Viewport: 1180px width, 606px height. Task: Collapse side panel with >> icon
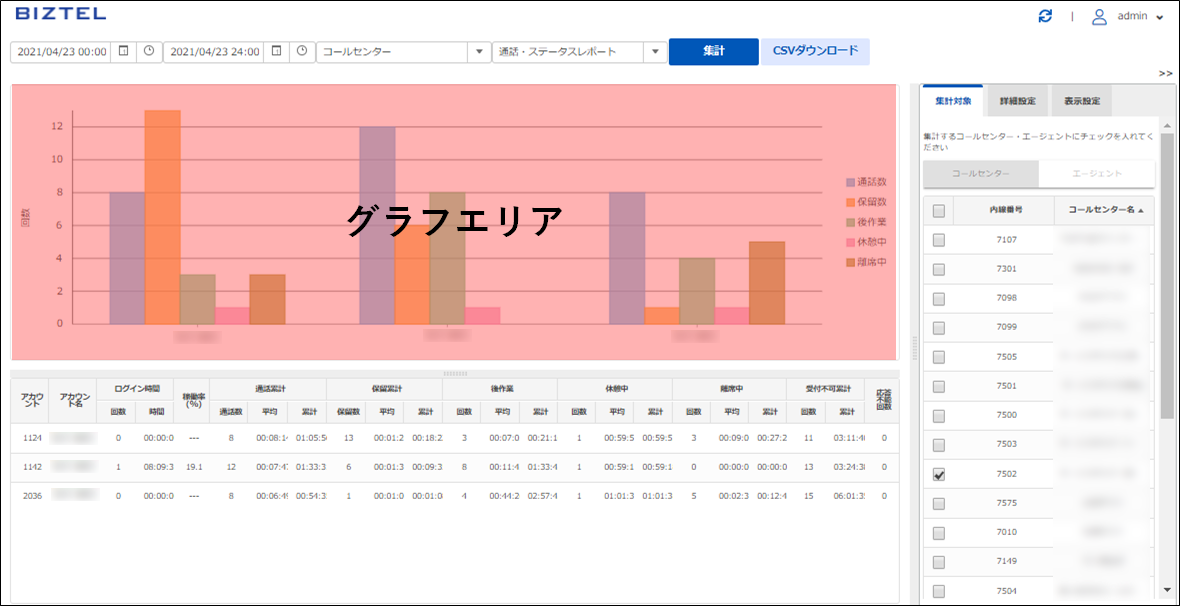[x=1166, y=73]
